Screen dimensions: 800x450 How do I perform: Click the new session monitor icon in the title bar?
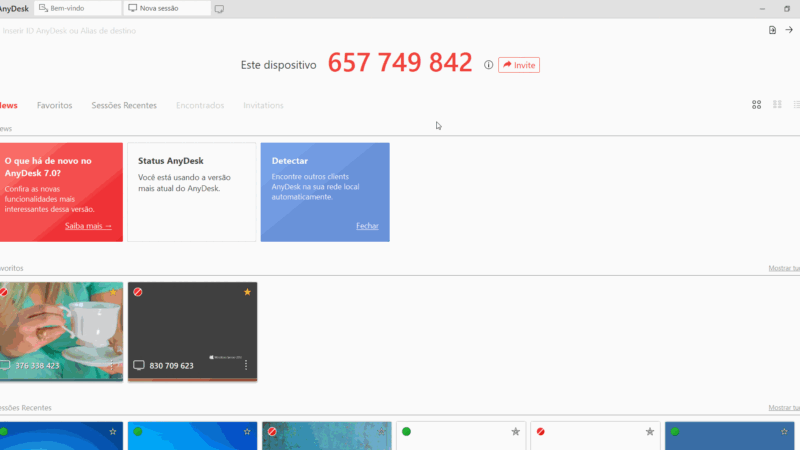219,9
